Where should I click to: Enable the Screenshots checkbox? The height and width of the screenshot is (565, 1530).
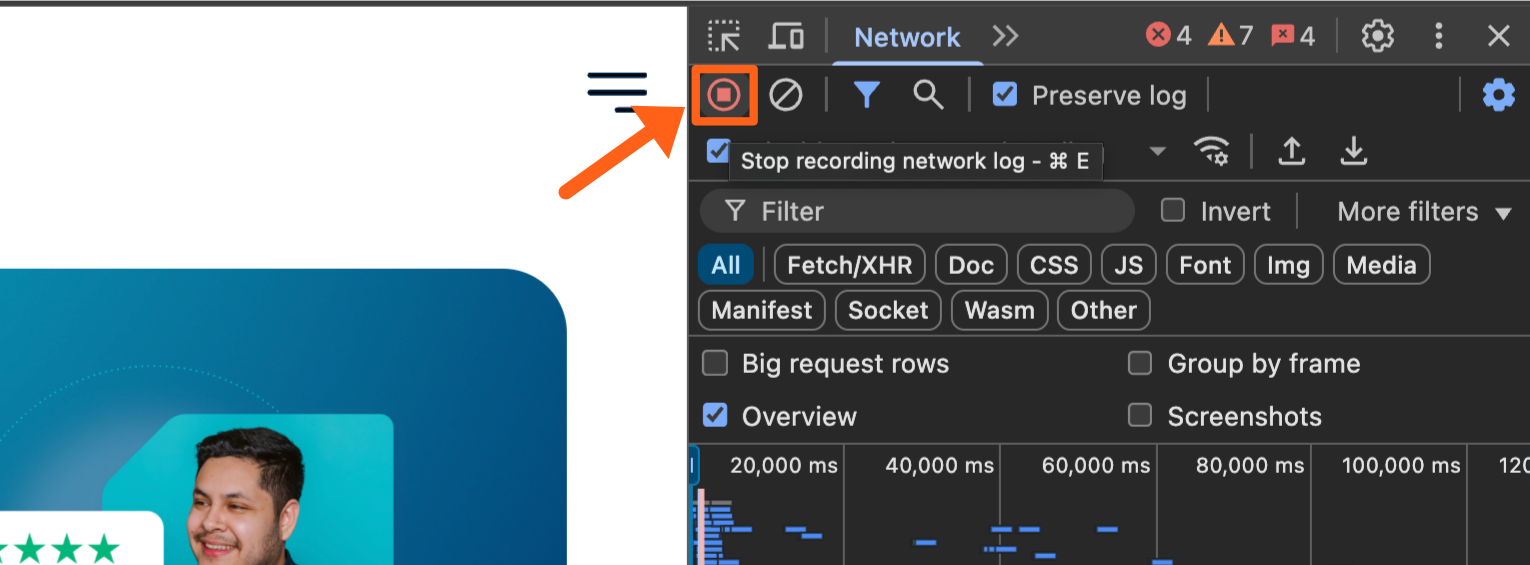point(1140,416)
